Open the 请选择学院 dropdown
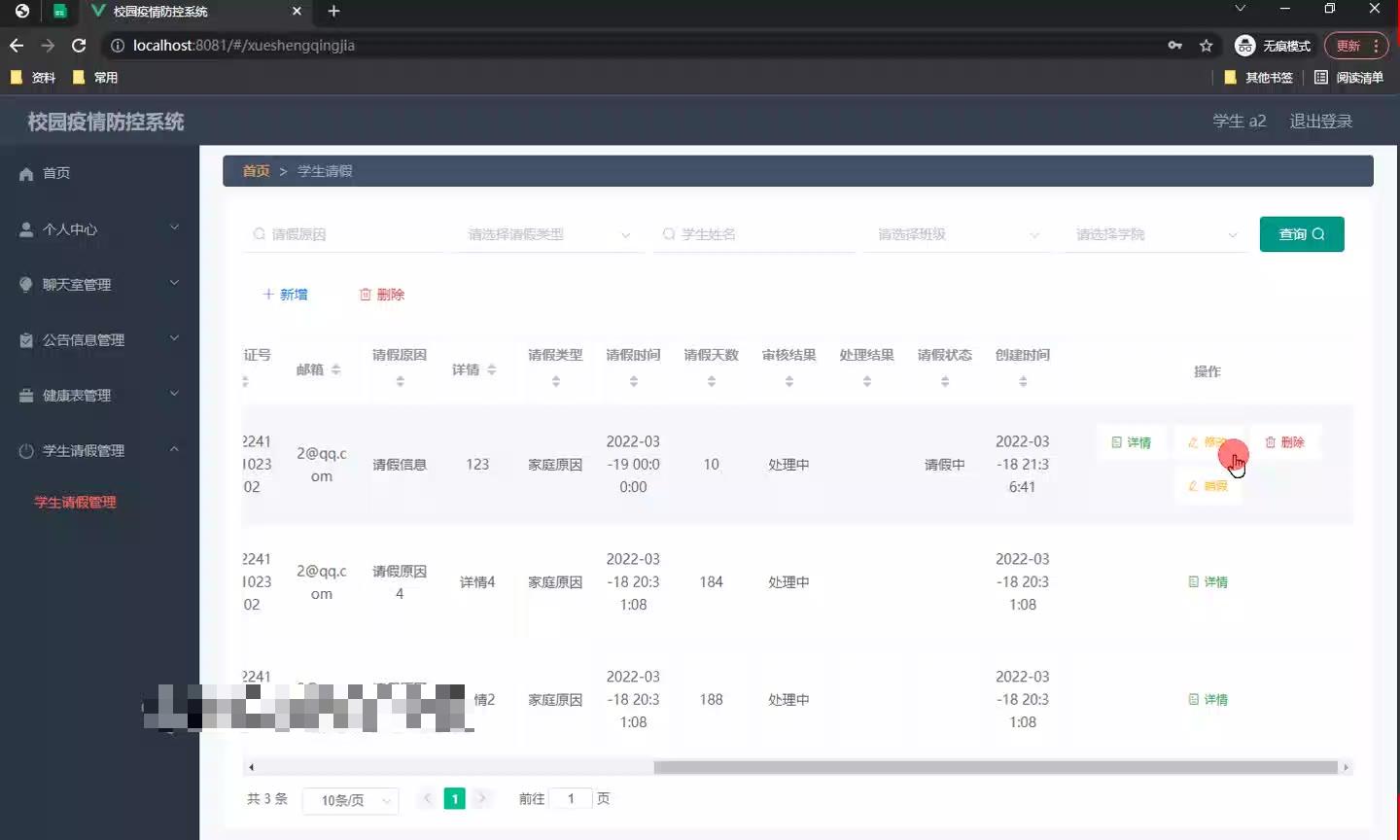The height and width of the screenshot is (840, 1400). 1157,234
